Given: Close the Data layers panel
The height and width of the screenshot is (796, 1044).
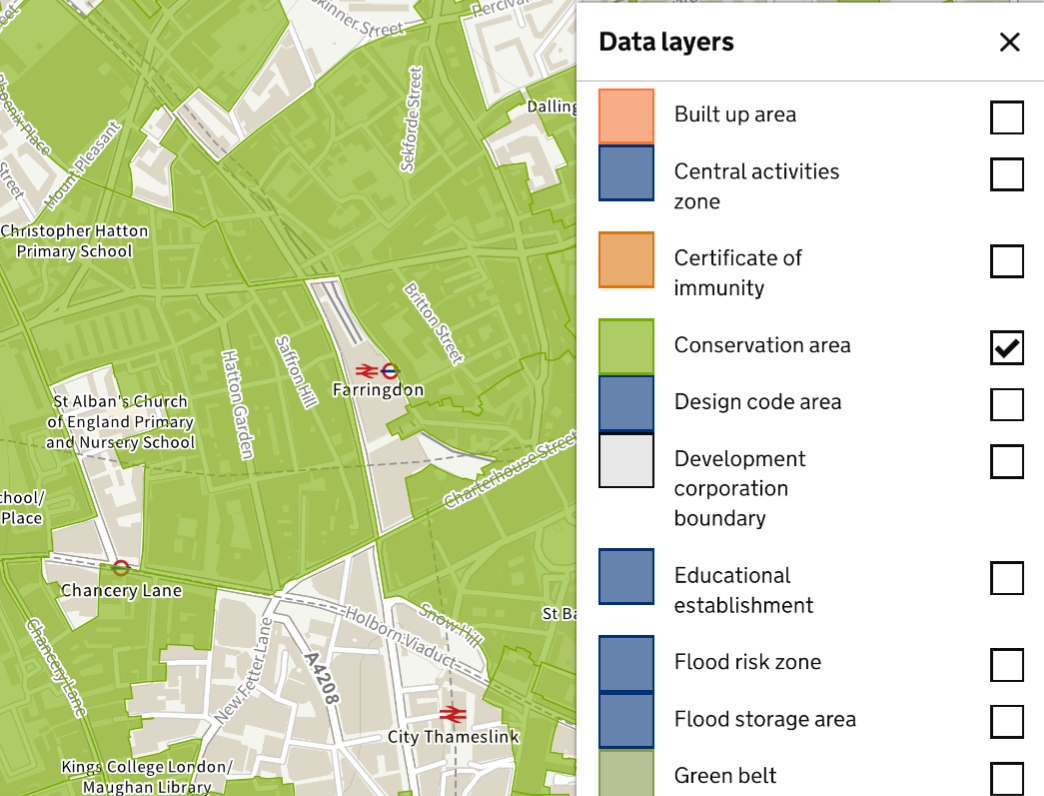Looking at the screenshot, I should coord(1009,42).
